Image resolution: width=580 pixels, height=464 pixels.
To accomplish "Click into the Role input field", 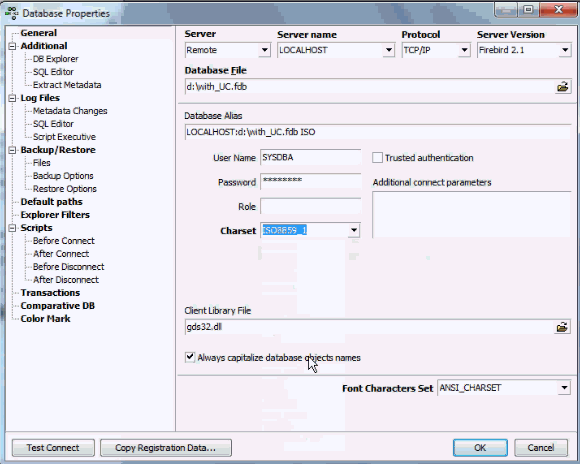I will pos(311,206).
